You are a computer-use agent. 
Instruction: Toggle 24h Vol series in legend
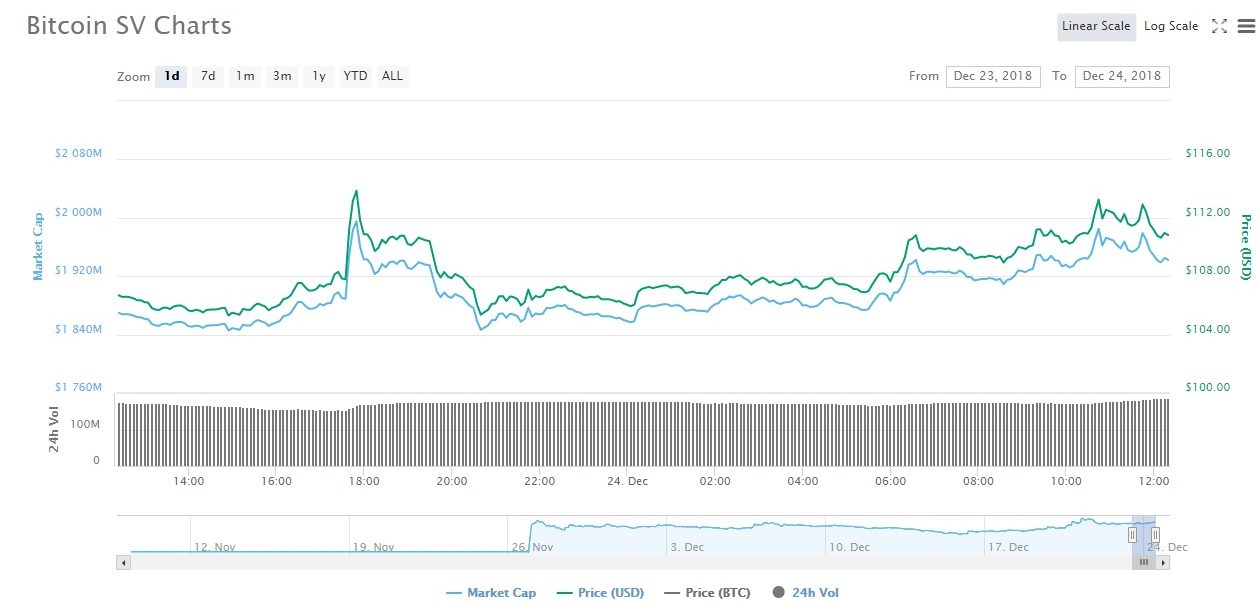(x=805, y=593)
